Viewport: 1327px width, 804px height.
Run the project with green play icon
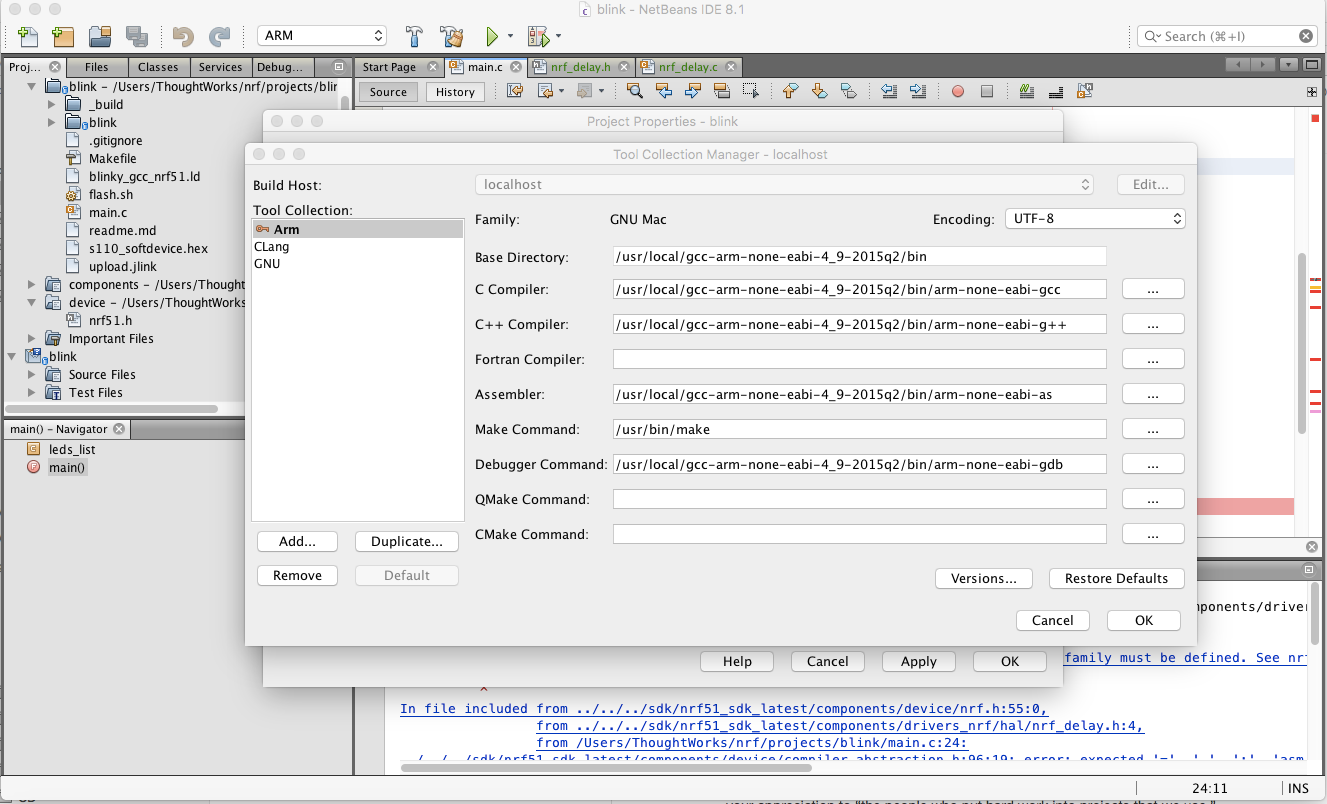tap(492, 36)
